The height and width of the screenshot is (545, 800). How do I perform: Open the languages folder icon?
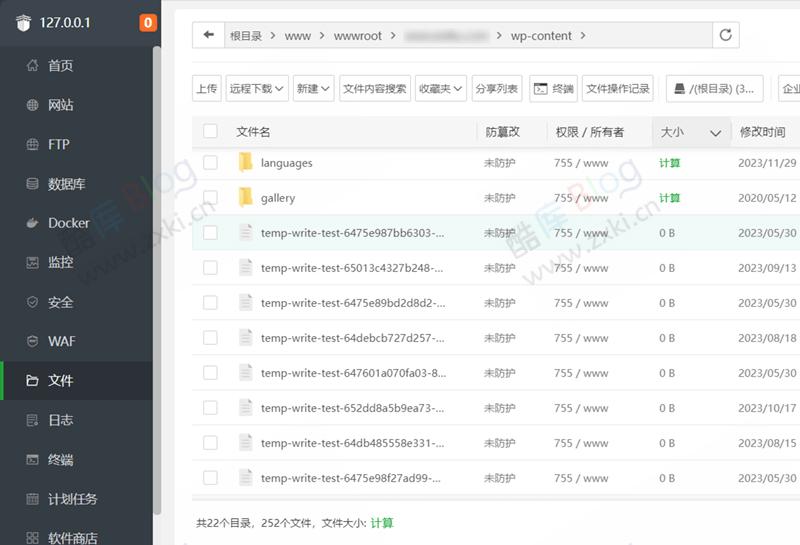tap(245, 162)
